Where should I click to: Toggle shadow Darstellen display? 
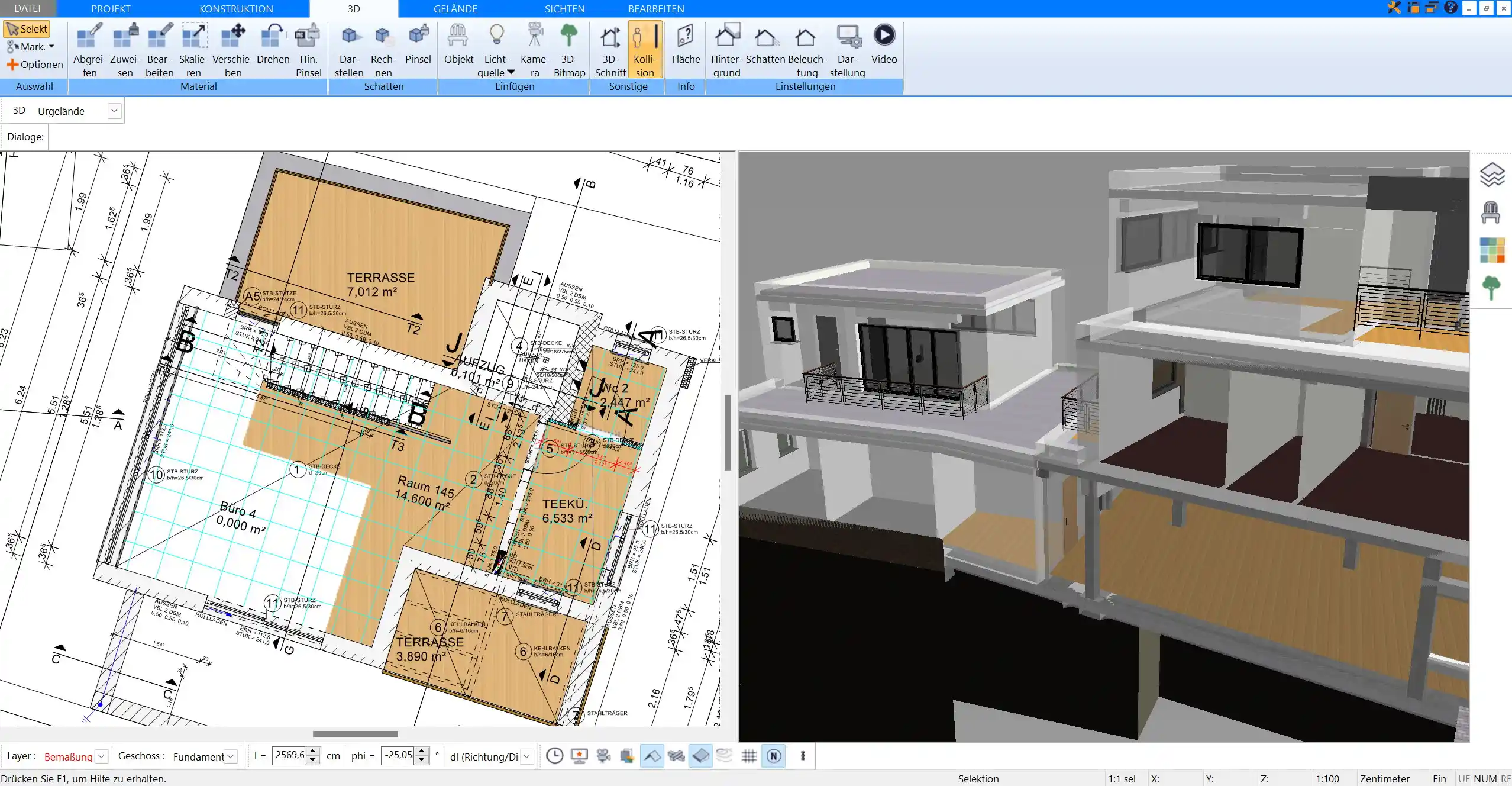(x=349, y=50)
